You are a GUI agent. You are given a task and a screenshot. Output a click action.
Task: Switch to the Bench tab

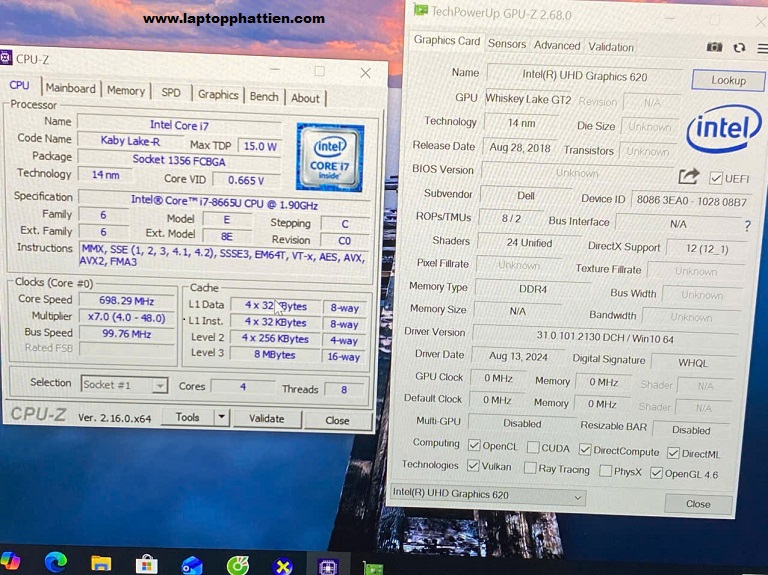pos(264,96)
